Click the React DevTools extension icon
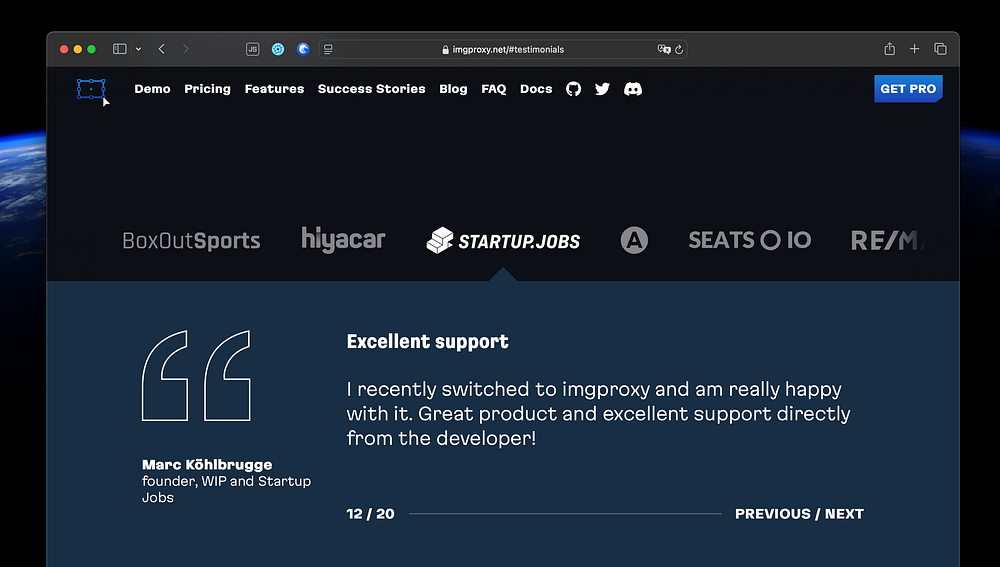Viewport: 1000px width, 567px height. 278,49
